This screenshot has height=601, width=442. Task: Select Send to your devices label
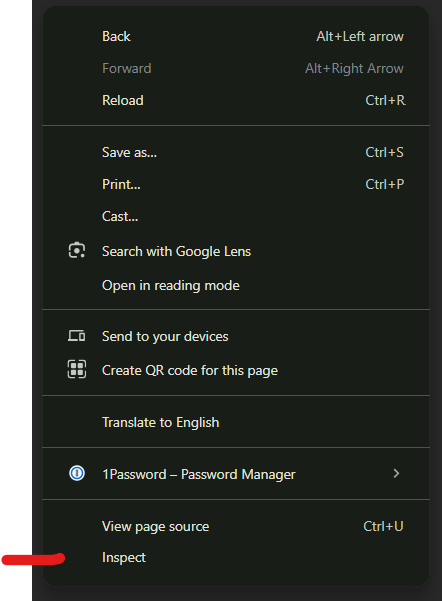[165, 337]
